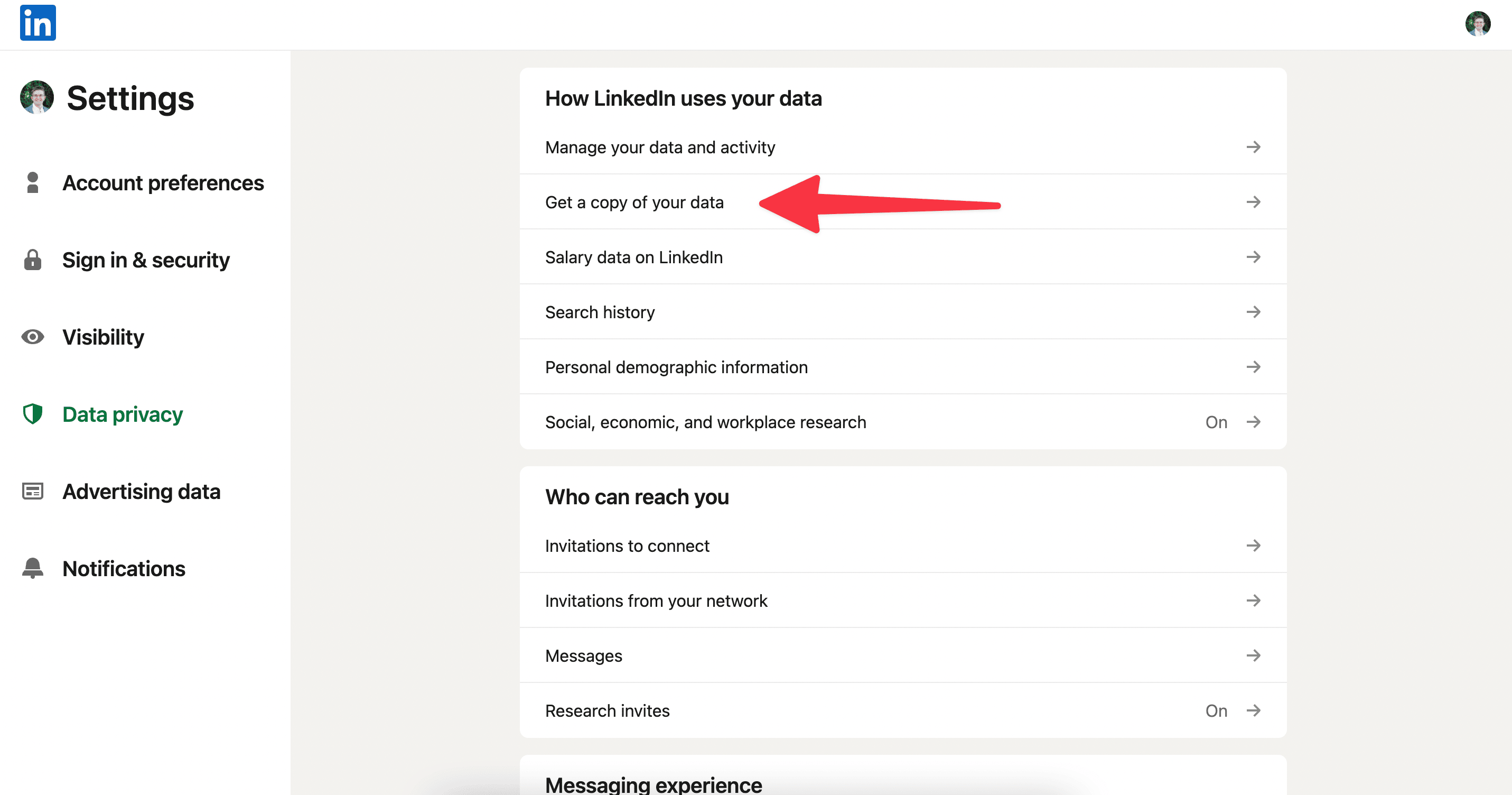Viewport: 1512px width, 795px height.
Task: Select Salary data on LinkedIn
Action: 634,256
